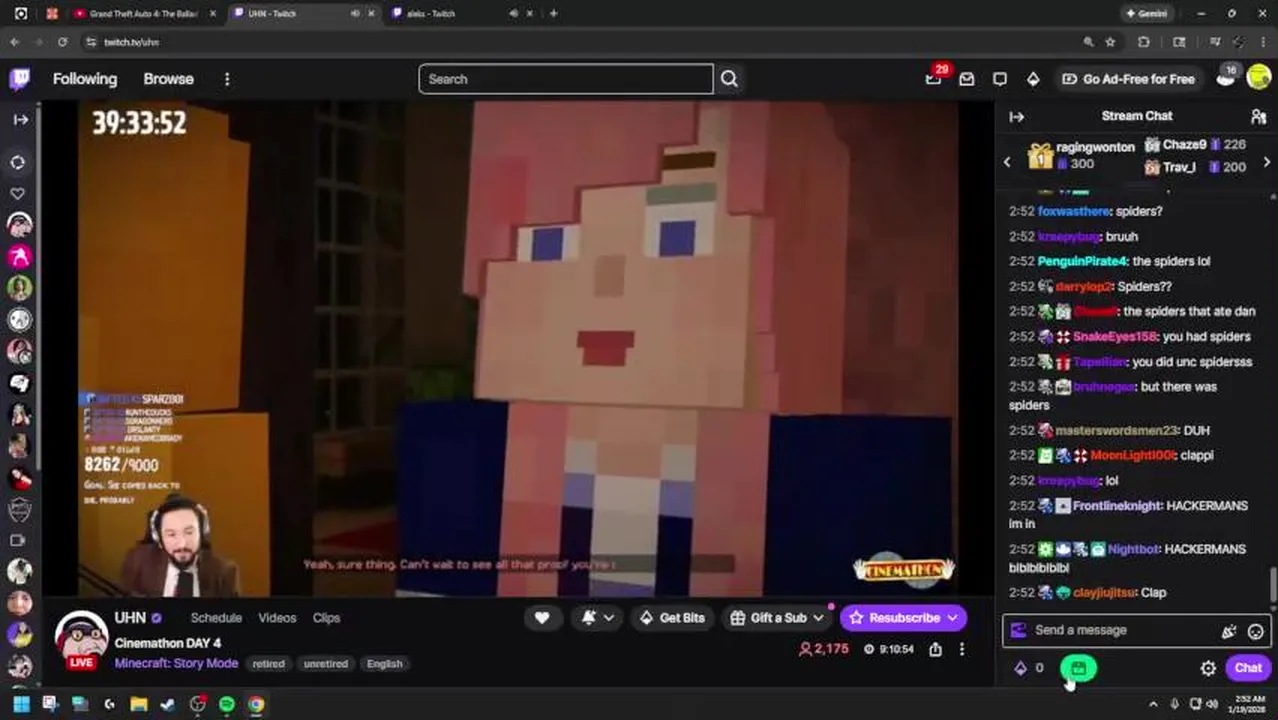Open ragingwonton top gifter entry
The image size is (1278, 720).
(1081, 156)
